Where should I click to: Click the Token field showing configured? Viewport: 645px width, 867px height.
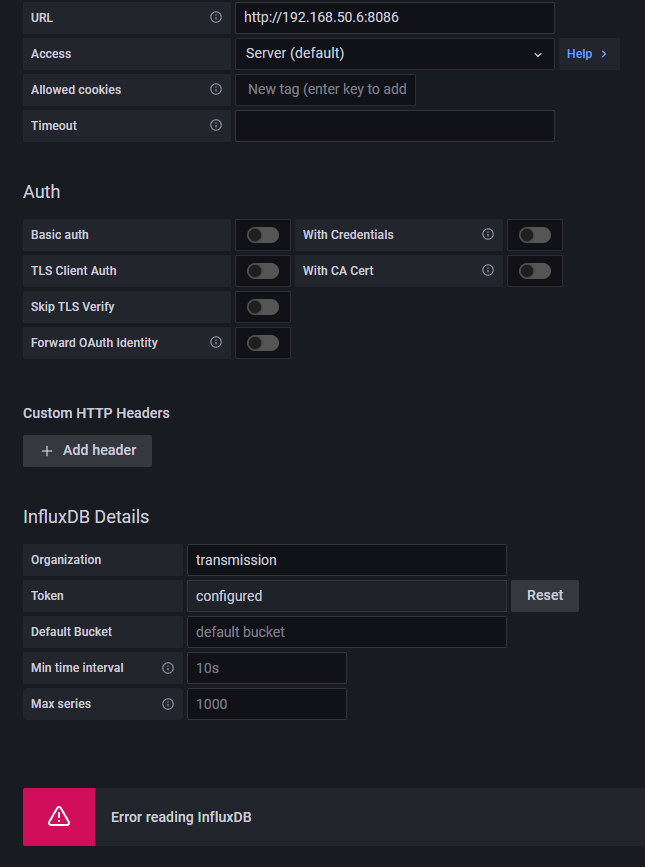tap(347, 596)
